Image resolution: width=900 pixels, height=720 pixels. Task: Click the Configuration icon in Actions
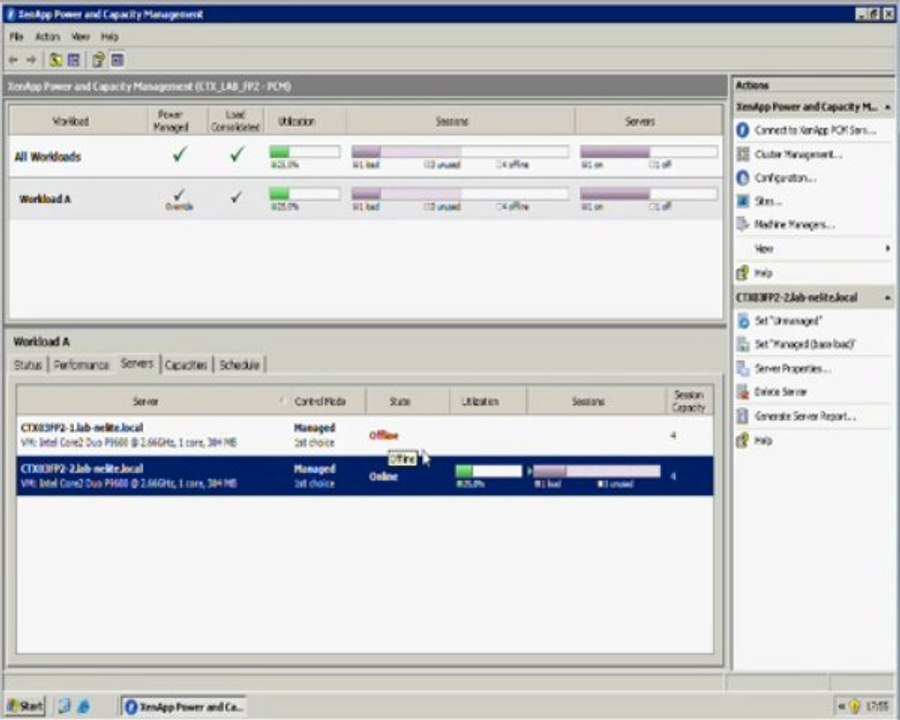click(x=743, y=177)
